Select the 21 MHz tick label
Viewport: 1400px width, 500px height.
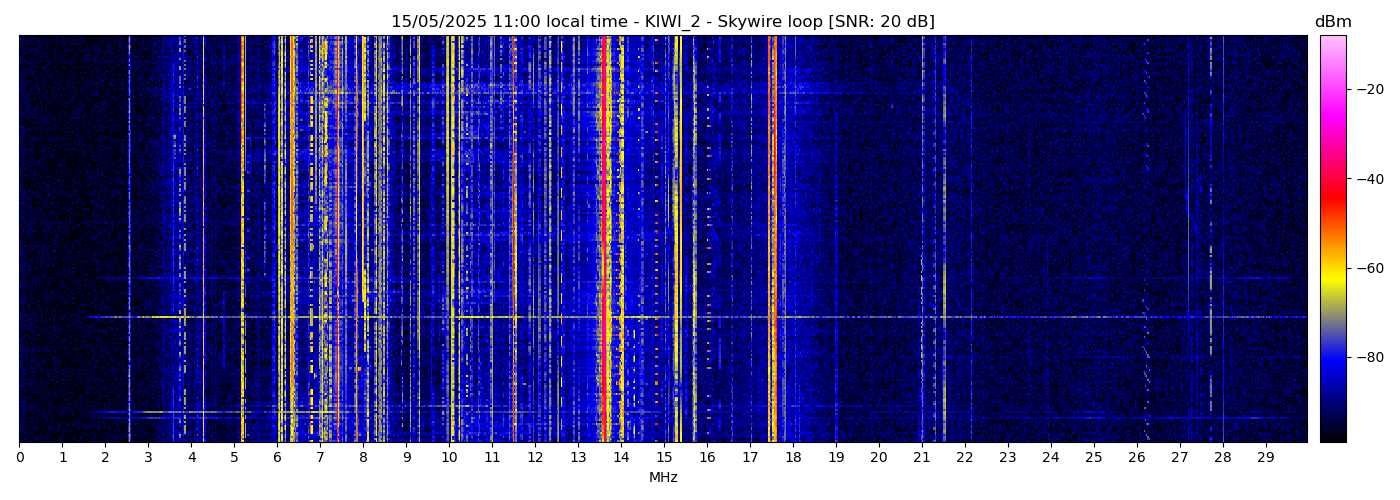coord(922,458)
